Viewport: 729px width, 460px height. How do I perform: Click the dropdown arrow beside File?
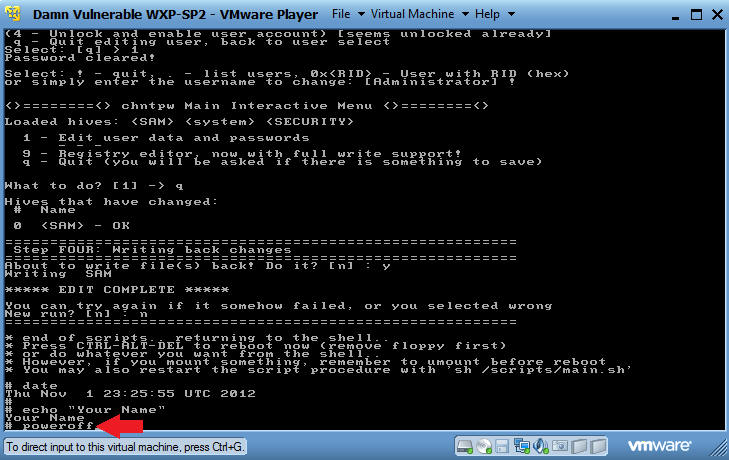[361, 14]
